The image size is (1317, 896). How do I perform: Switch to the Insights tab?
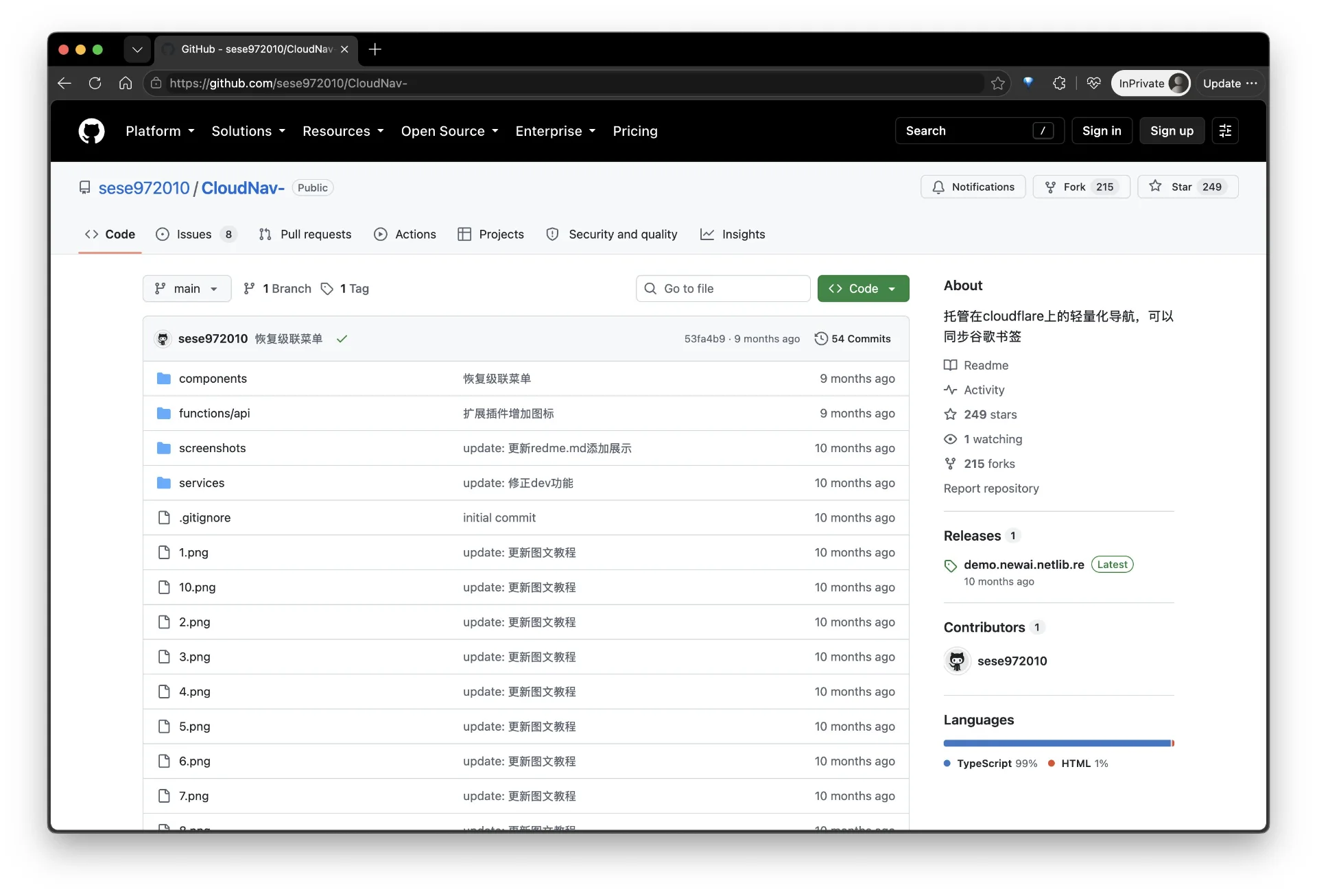tap(733, 235)
